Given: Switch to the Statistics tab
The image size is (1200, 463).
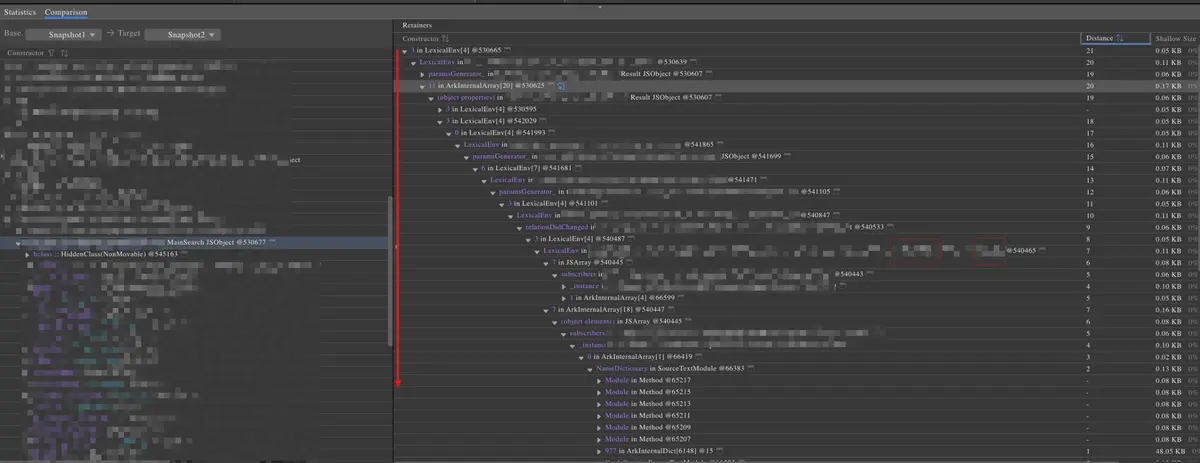Looking at the screenshot, I should click(x=21, y=12).
